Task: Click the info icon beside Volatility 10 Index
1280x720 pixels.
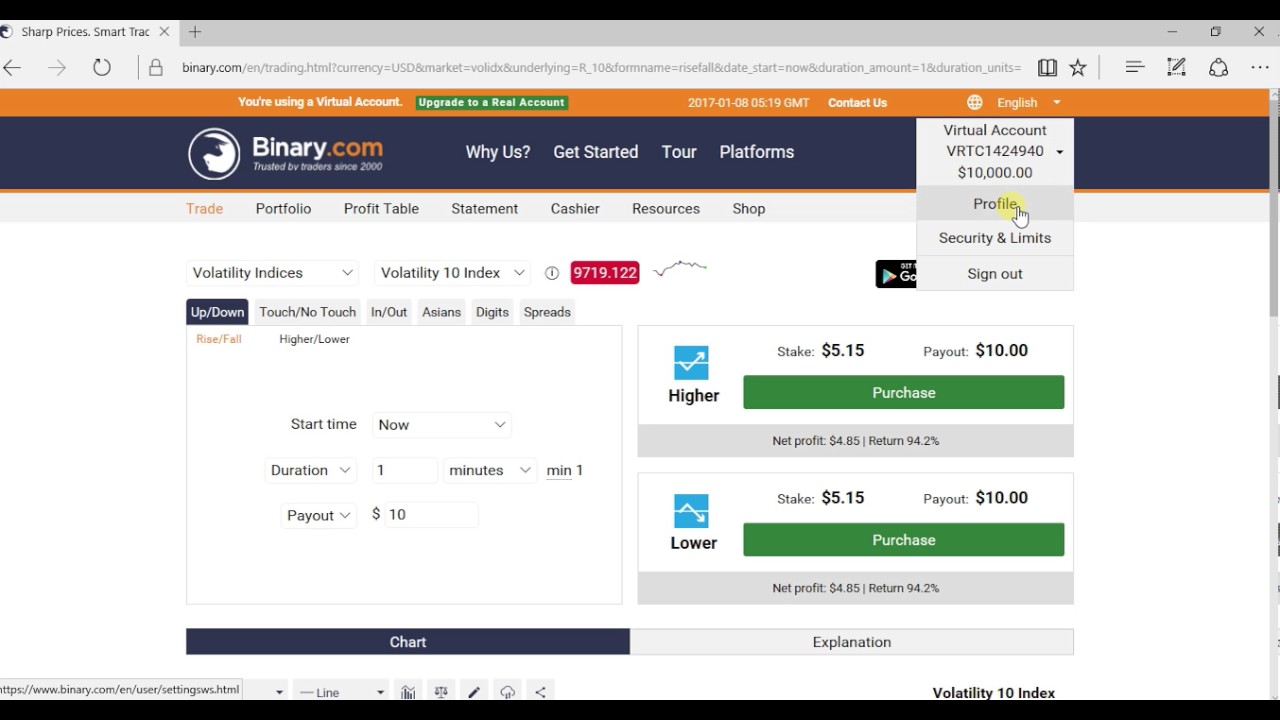Action: (x=551, y=273)
